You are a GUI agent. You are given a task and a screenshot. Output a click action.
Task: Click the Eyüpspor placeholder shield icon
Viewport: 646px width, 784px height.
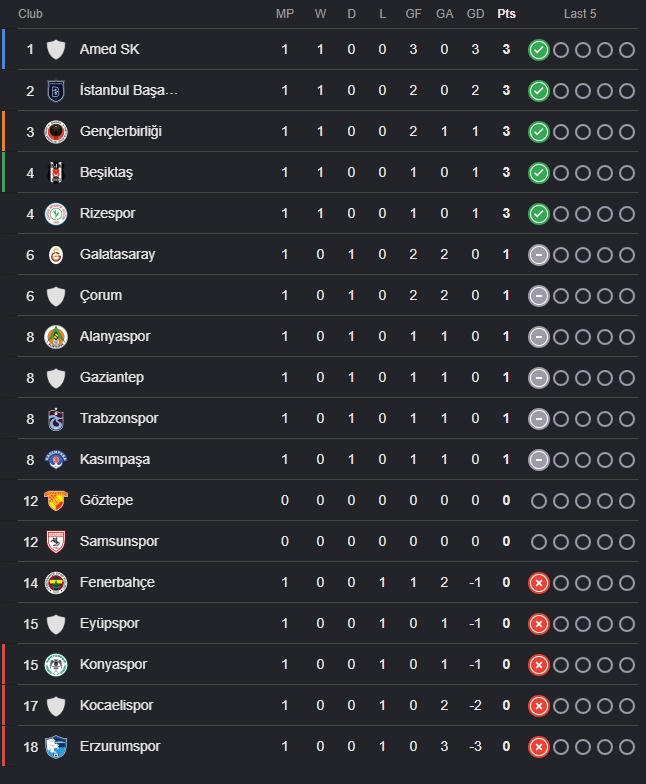tap(56, 624)
